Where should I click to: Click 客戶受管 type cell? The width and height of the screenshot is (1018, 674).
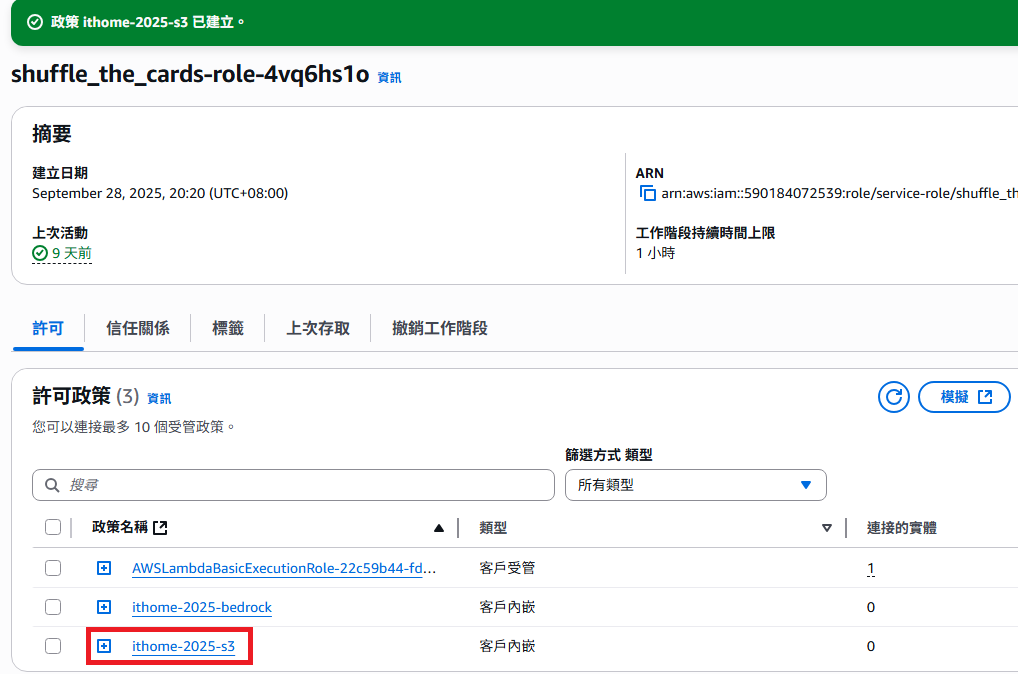[507, 568]
